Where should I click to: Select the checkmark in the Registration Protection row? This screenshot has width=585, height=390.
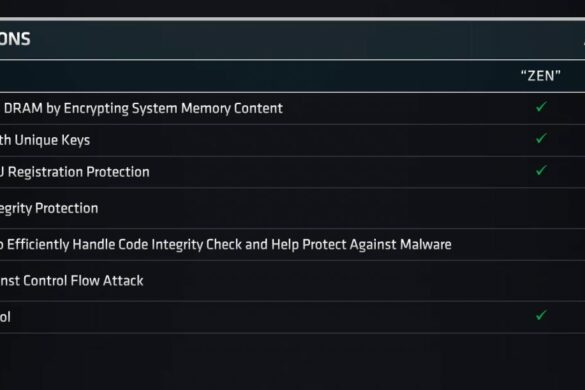click(541, 171)
